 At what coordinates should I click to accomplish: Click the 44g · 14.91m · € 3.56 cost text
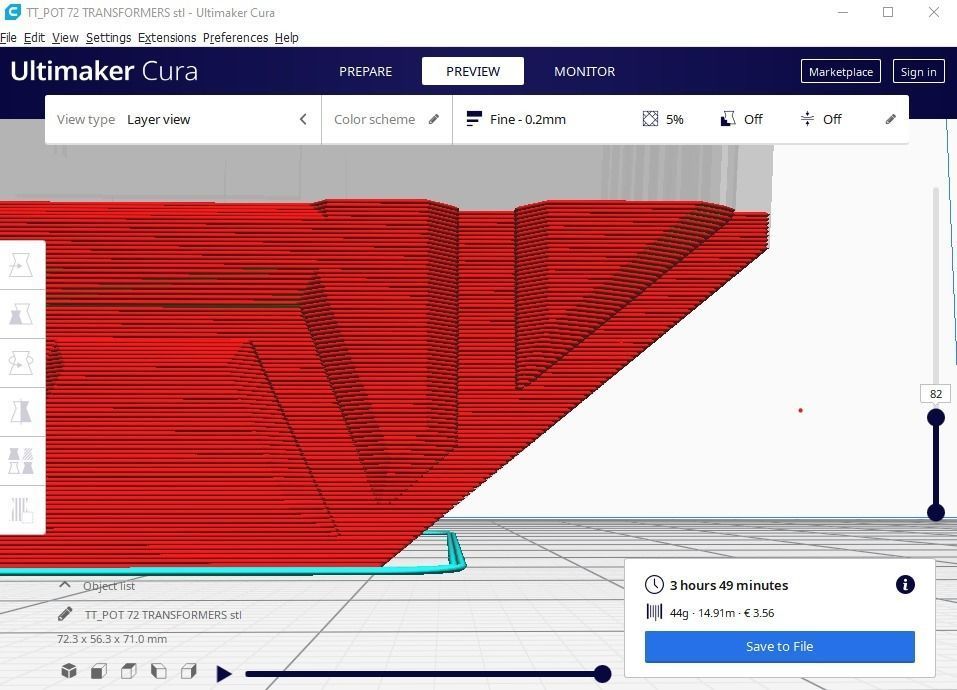coord(722,613)
